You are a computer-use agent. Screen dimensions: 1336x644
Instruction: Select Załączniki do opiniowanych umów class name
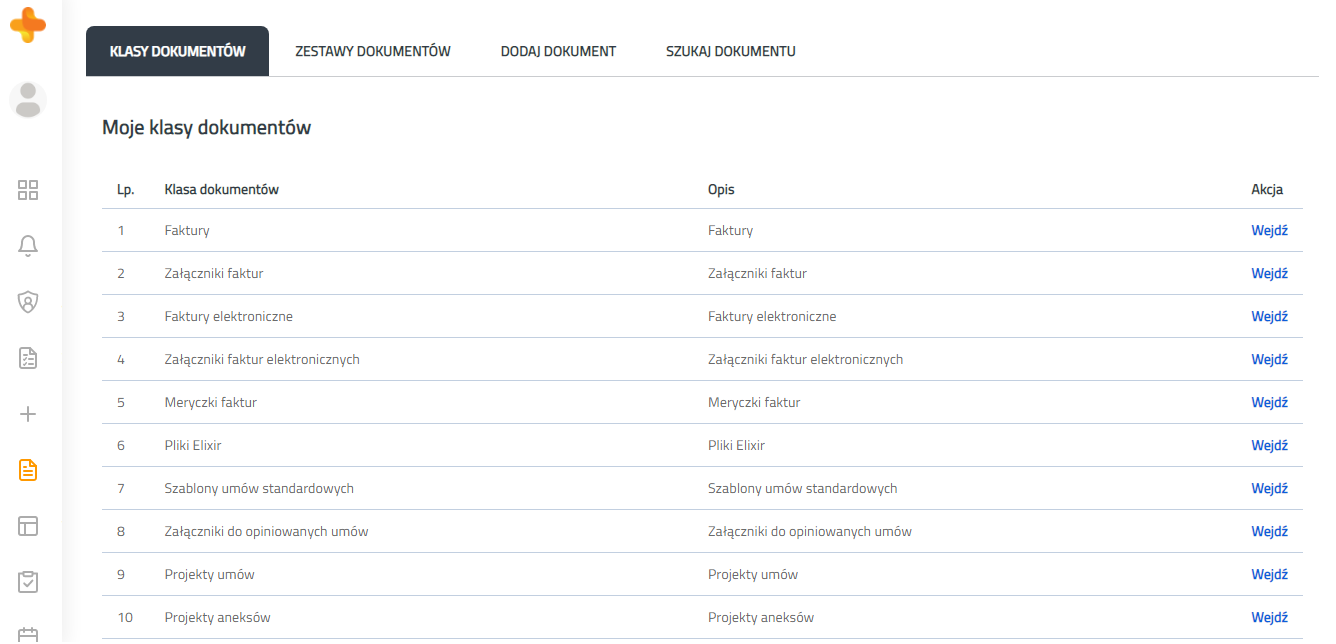point(266,532)
